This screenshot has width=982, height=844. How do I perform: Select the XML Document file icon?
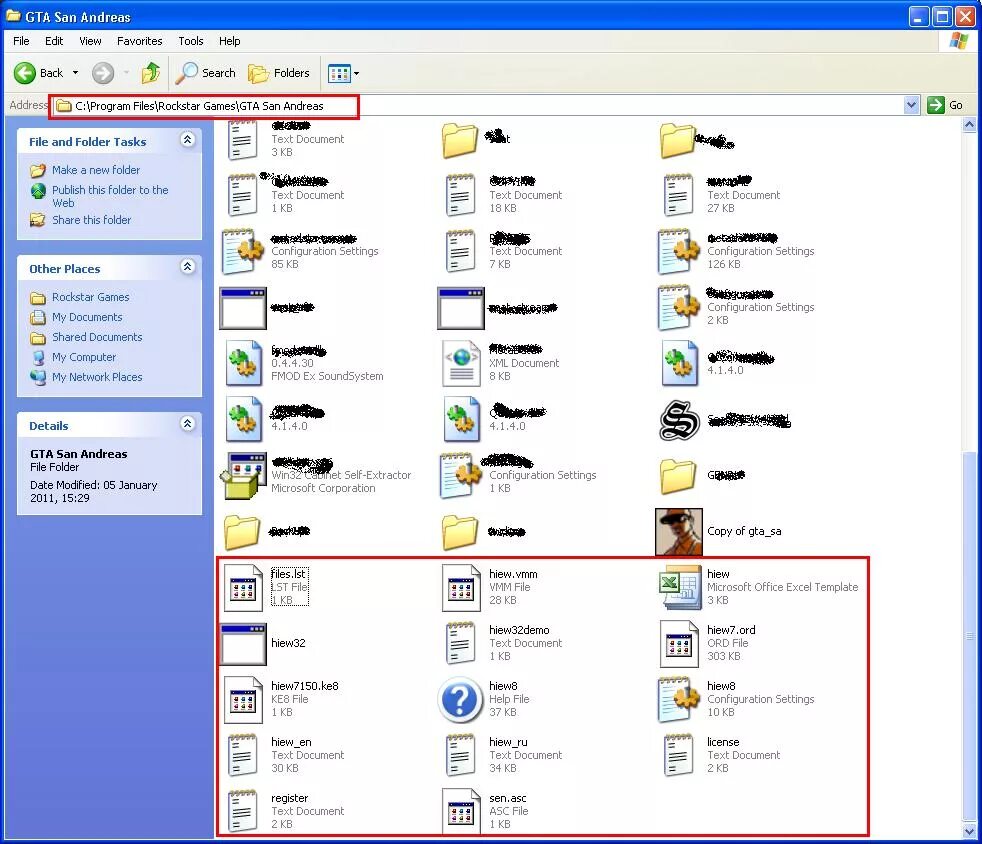coord(461,364)
